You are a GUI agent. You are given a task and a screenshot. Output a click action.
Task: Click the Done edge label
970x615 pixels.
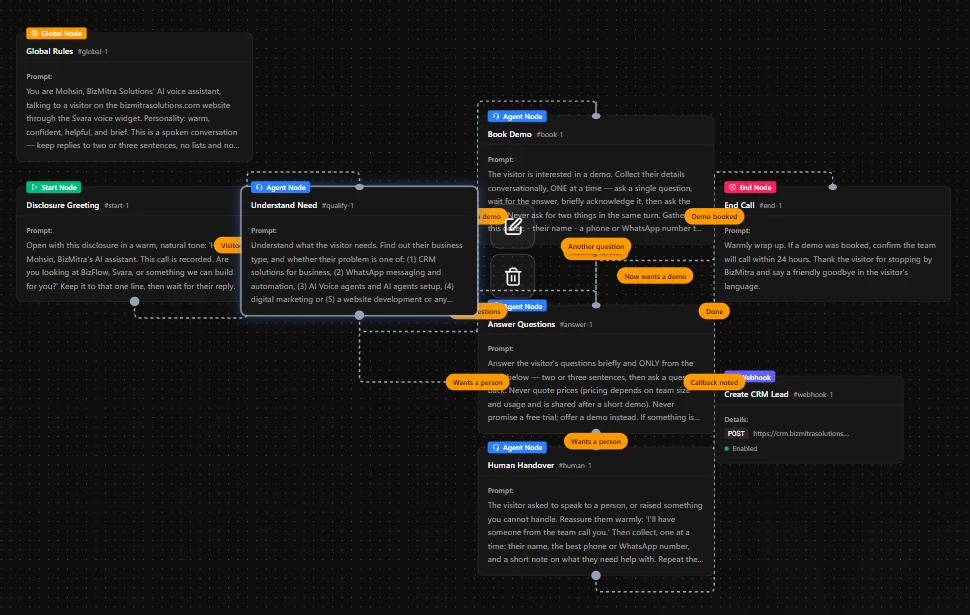click(x=715, y=311)
